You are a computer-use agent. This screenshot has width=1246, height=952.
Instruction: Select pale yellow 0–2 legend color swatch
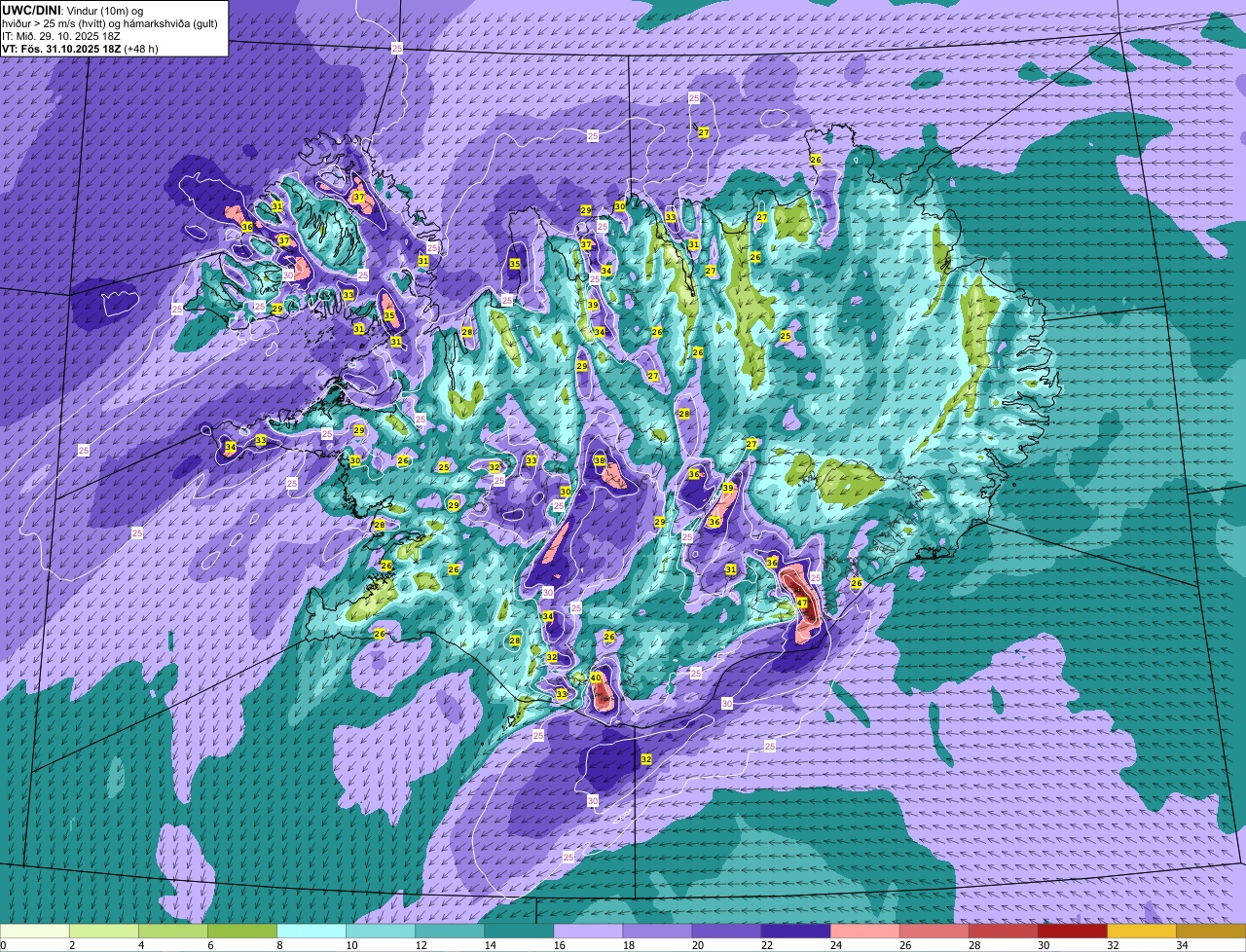35,931
